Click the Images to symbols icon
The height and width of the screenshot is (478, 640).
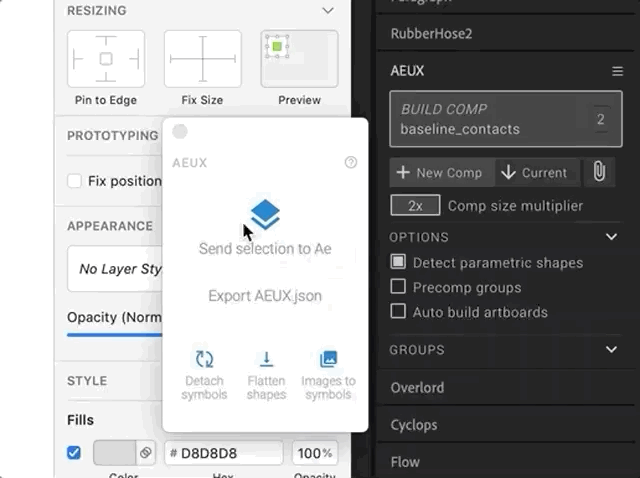click(328, 360)
